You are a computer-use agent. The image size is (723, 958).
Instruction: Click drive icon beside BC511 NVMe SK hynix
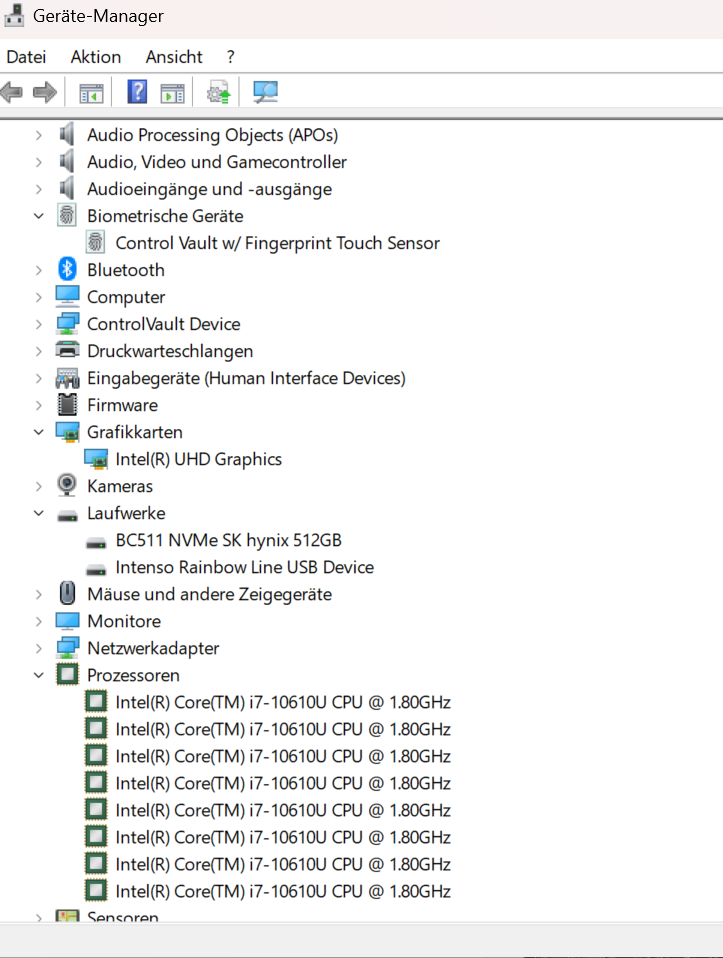(x=96, y=543)
